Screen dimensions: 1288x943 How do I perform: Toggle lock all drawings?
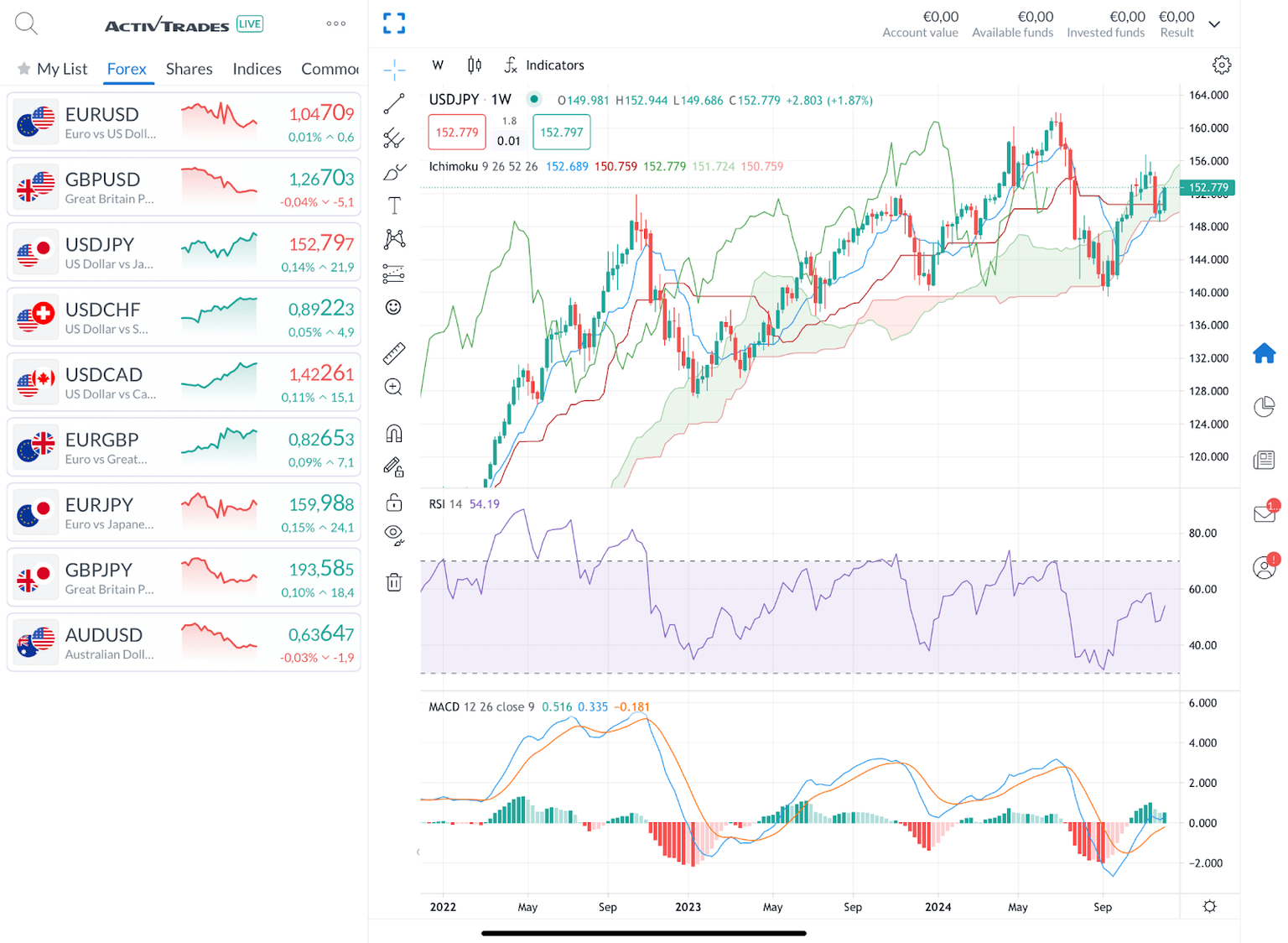(394, 503)
